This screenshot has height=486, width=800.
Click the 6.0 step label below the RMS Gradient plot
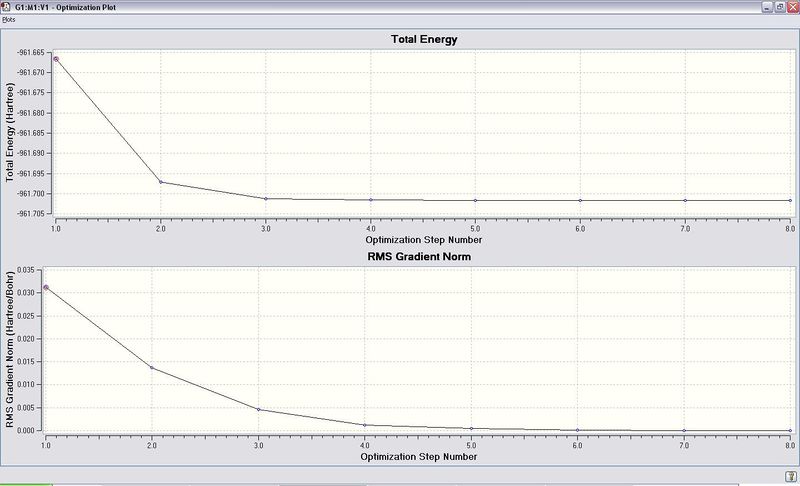578,446
